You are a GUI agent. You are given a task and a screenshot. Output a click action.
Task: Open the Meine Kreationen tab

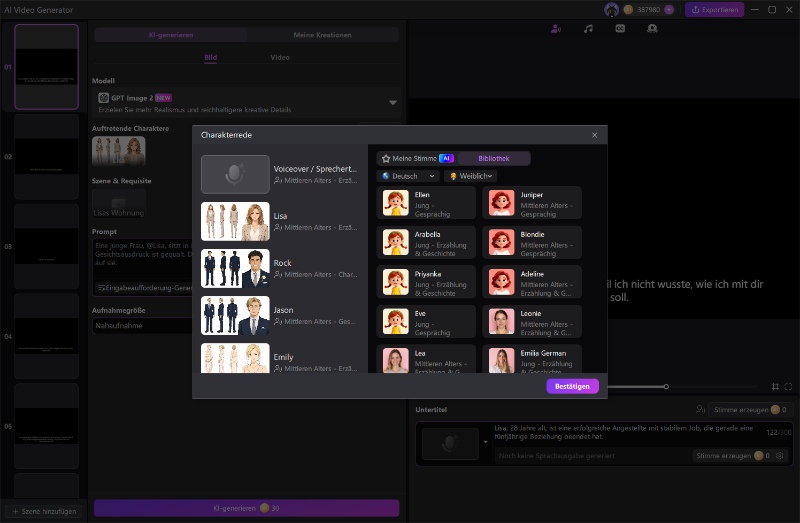[x=322, y=35]
